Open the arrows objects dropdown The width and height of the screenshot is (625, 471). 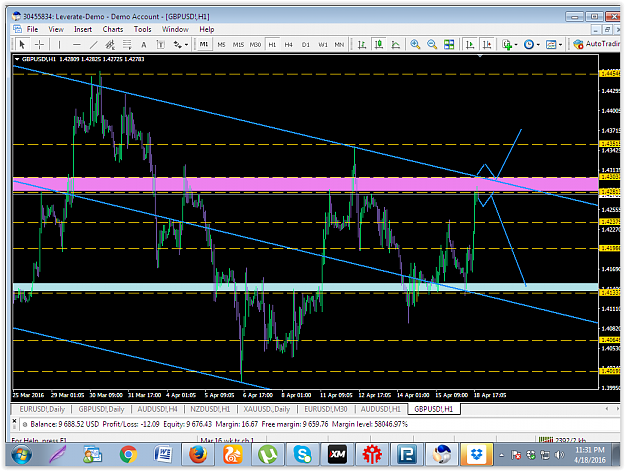point(180,45)
